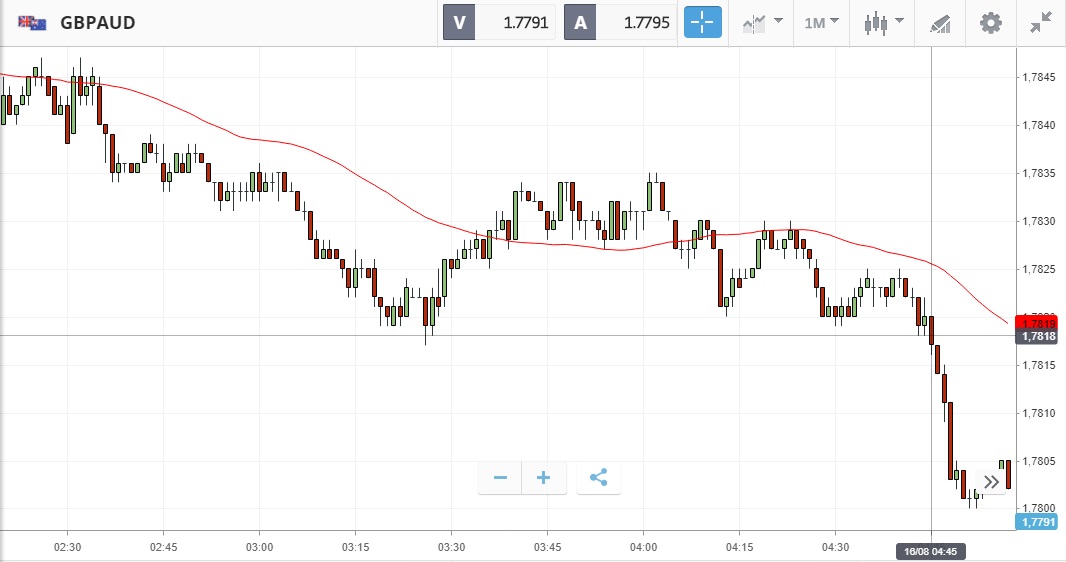1066x562 pixels.
Task: Click the GBPAUD symbol name
Action: [x=98, y=22]
